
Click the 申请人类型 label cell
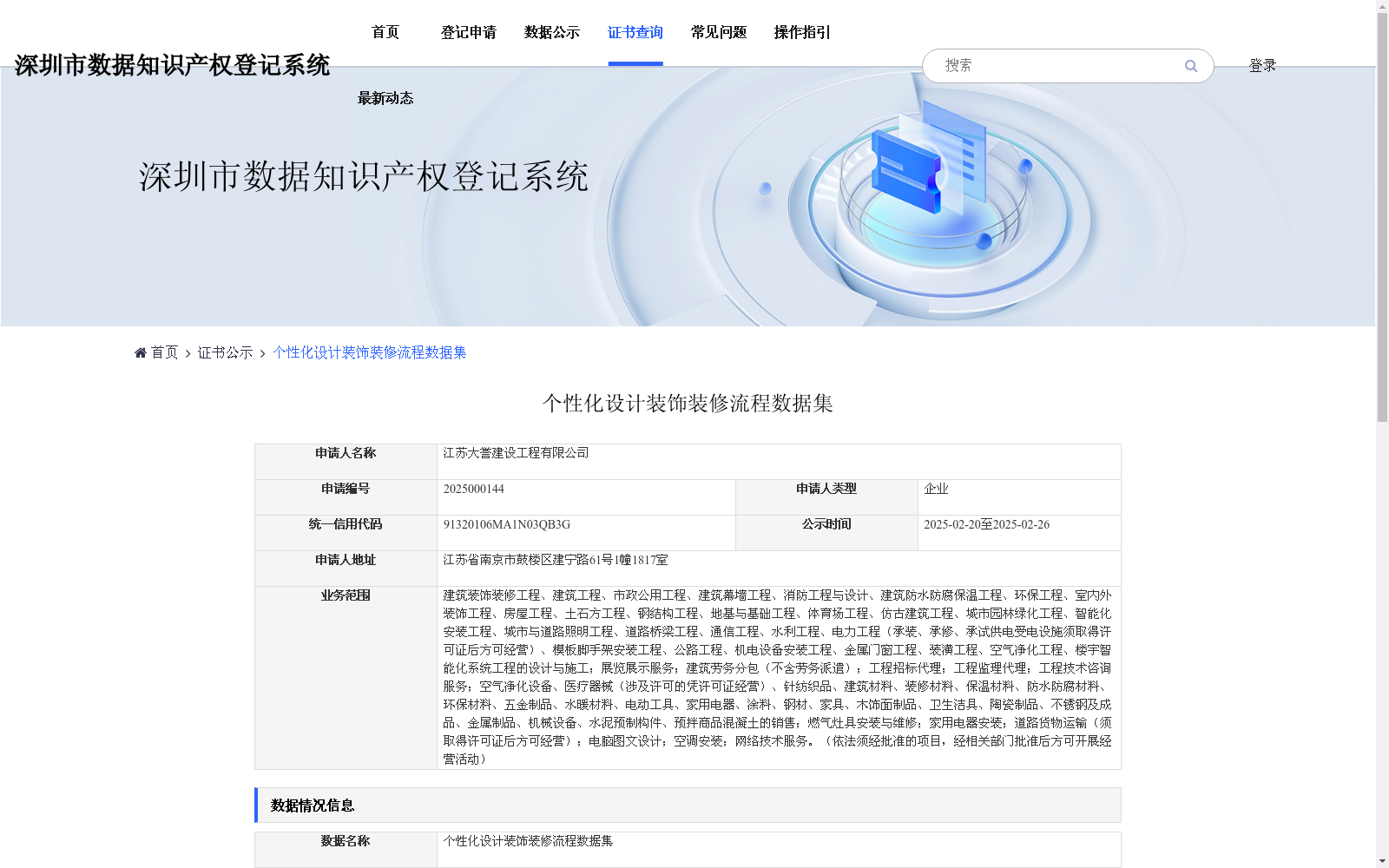point(826,497)
